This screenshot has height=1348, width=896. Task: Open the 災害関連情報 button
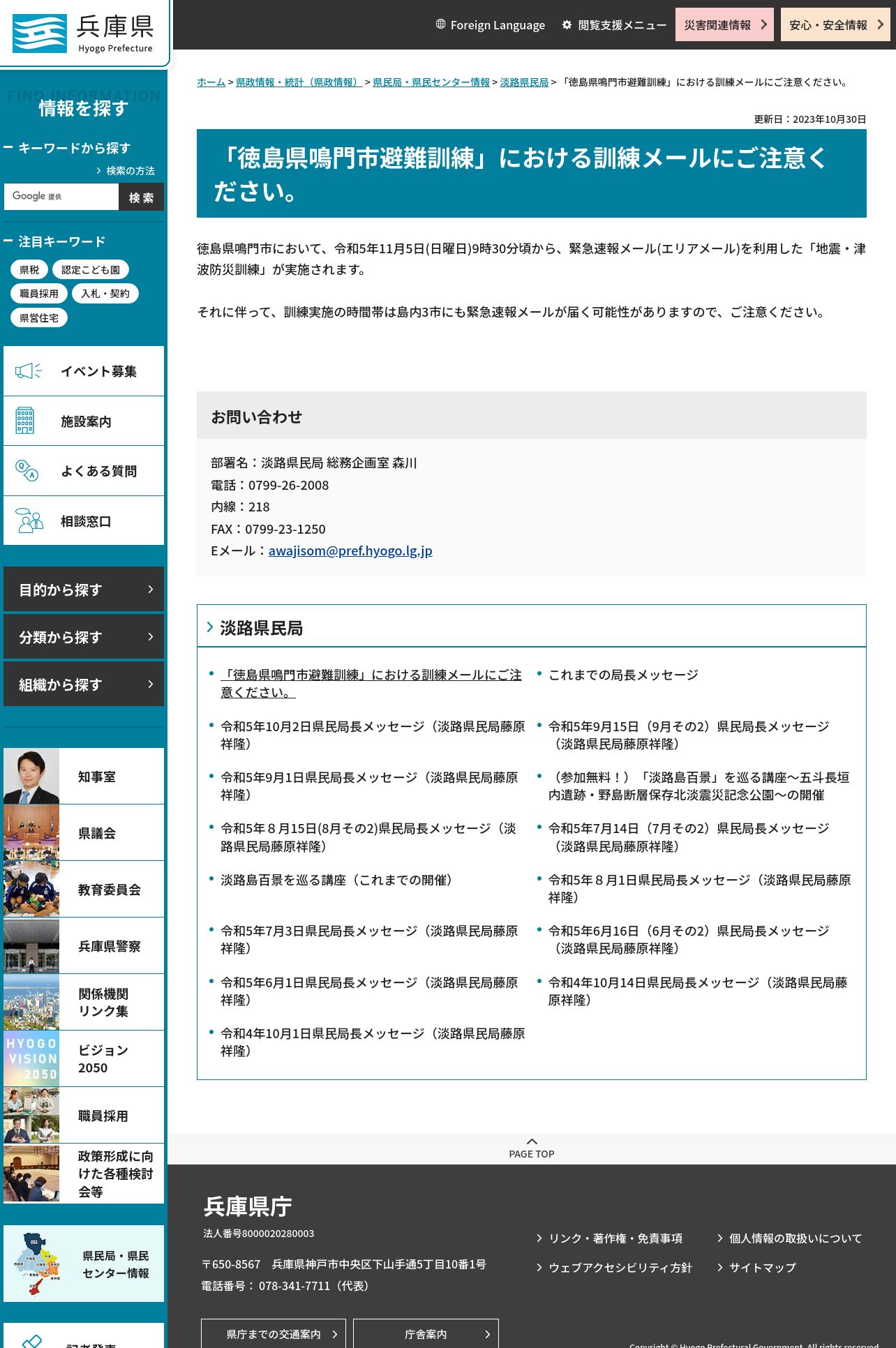point(724,24)
